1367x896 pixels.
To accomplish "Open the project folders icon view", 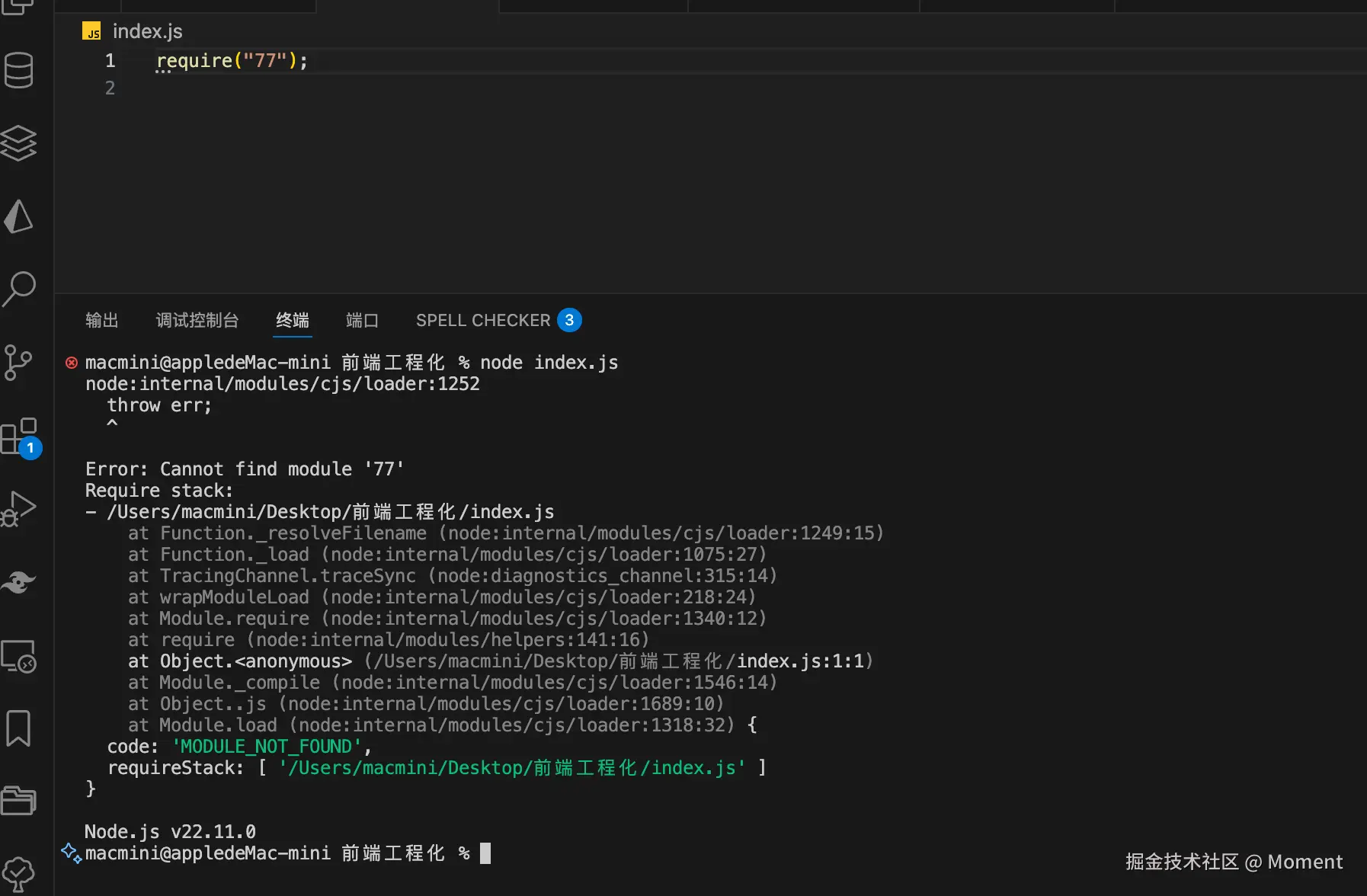I will [19, 800].
